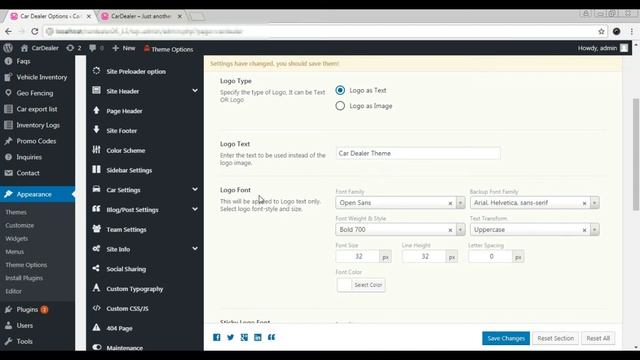Click the Site Info gears icon
The height and width of the screenshot is (360, 640).
[x=96, y=248]
